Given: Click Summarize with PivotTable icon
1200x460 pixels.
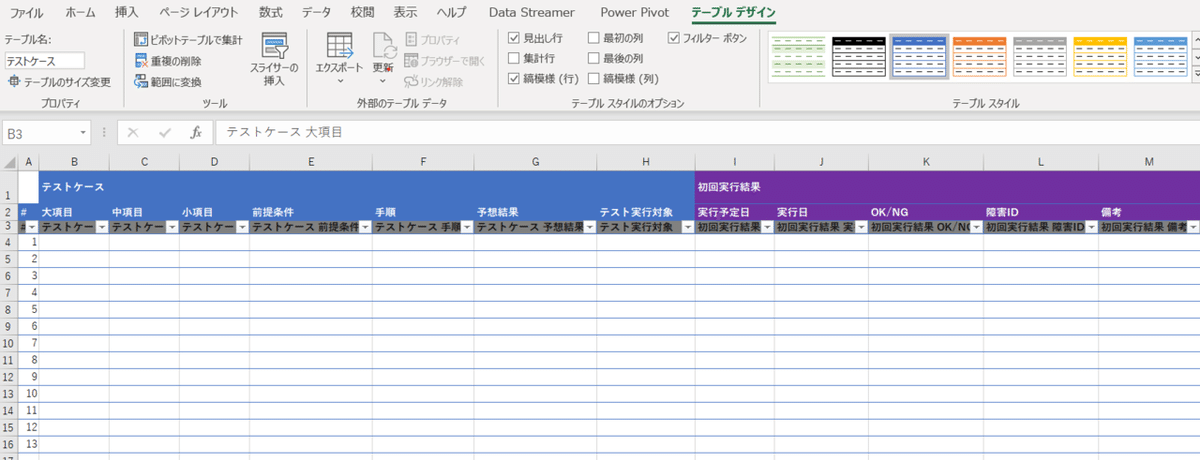Looking at the screenshot, I should (142, 40).
